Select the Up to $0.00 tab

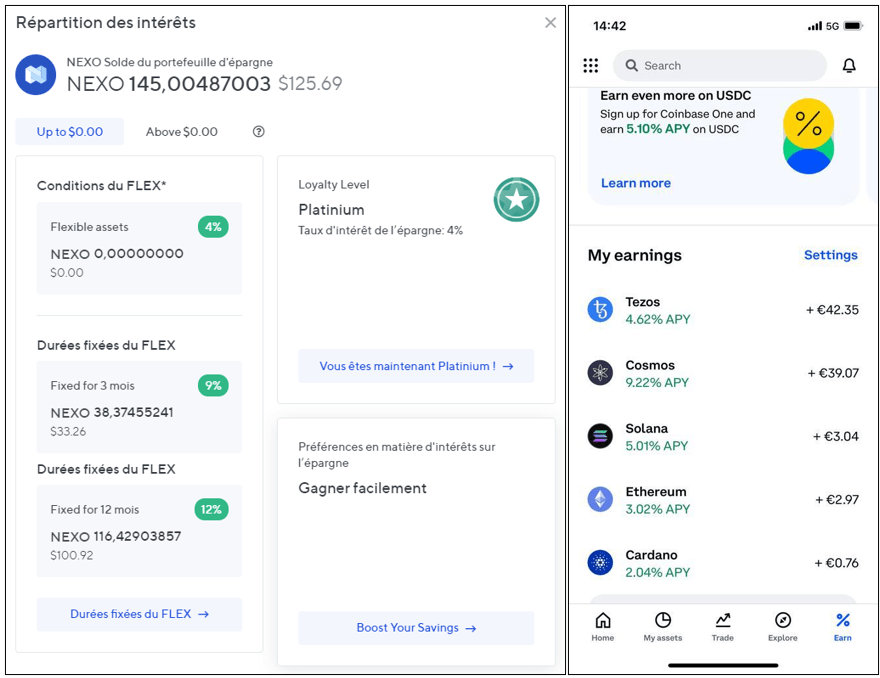[x=70, y=132]
